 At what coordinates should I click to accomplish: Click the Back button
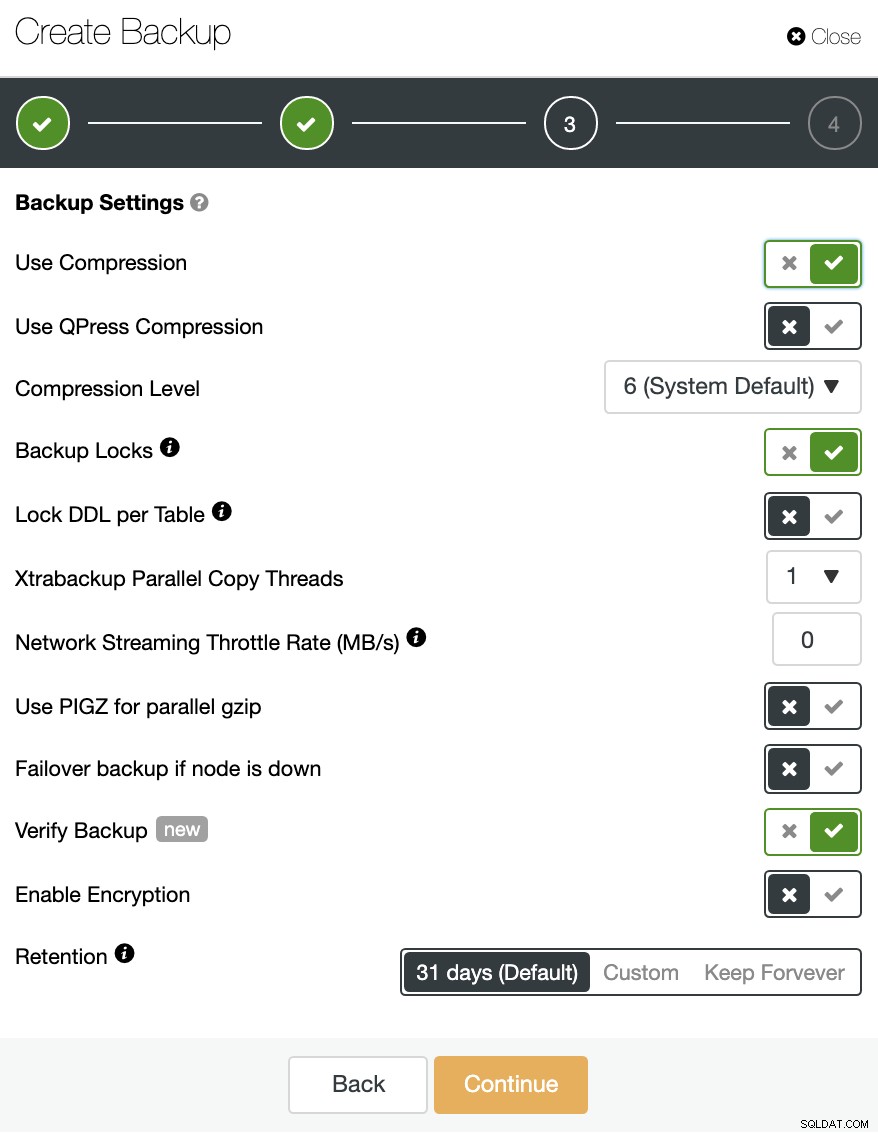(x=358, y=1084)
